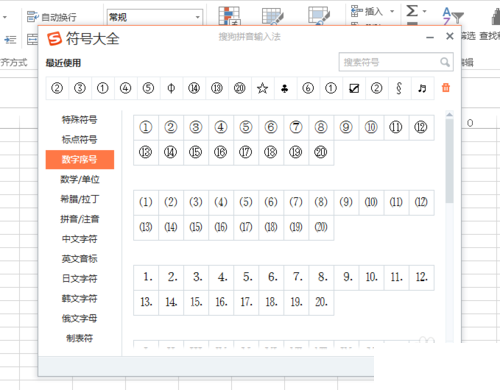Open the 标点符号 category

pos(80,139)
